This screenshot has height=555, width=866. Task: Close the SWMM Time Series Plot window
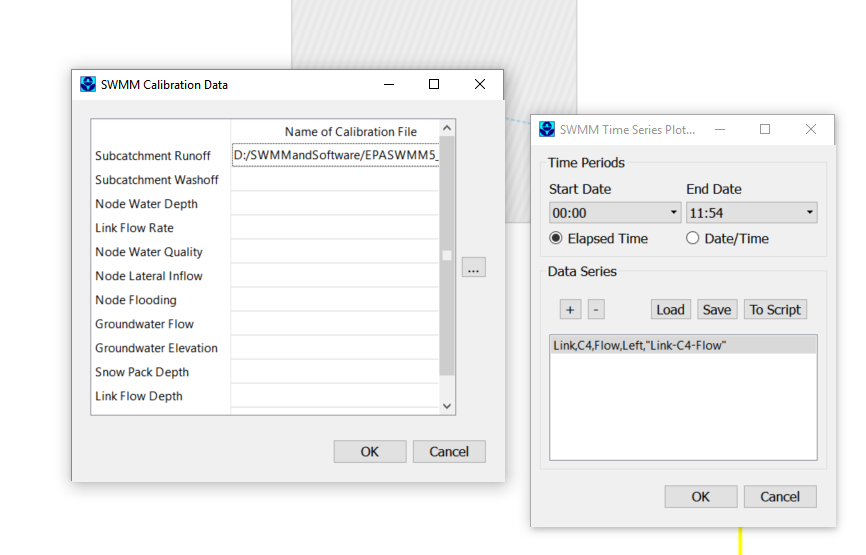[x=810, y=129]
